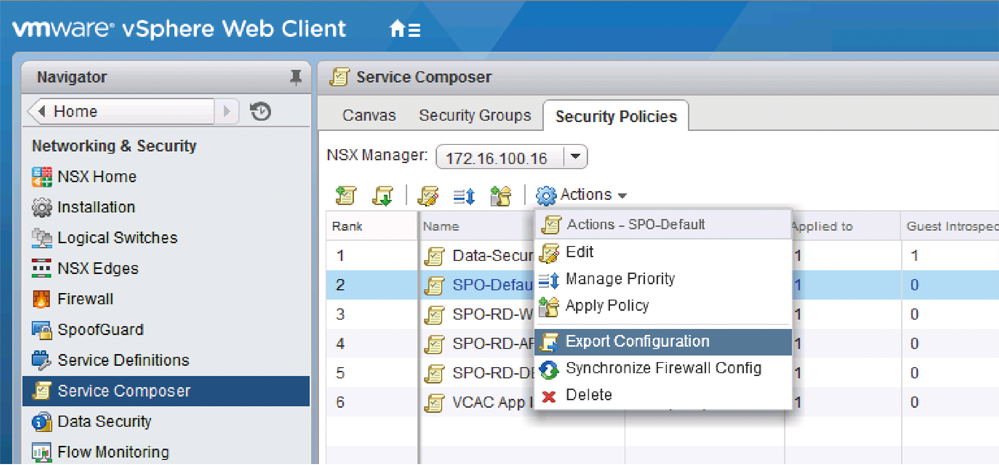Viewport: 999px width, 465px height.
Task: Open Logical Switches
Action: [104, 238]
